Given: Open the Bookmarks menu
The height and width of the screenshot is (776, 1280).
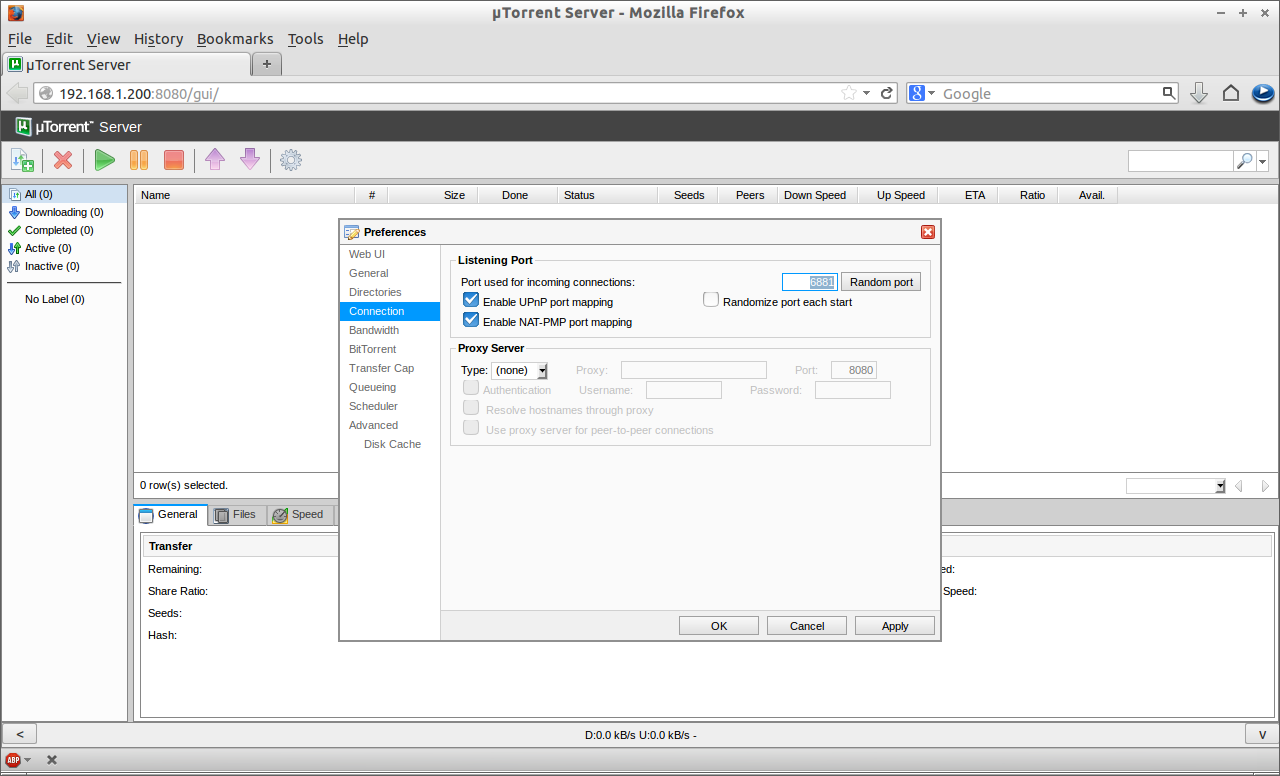Looking at the screenshot, I should 235,39.
